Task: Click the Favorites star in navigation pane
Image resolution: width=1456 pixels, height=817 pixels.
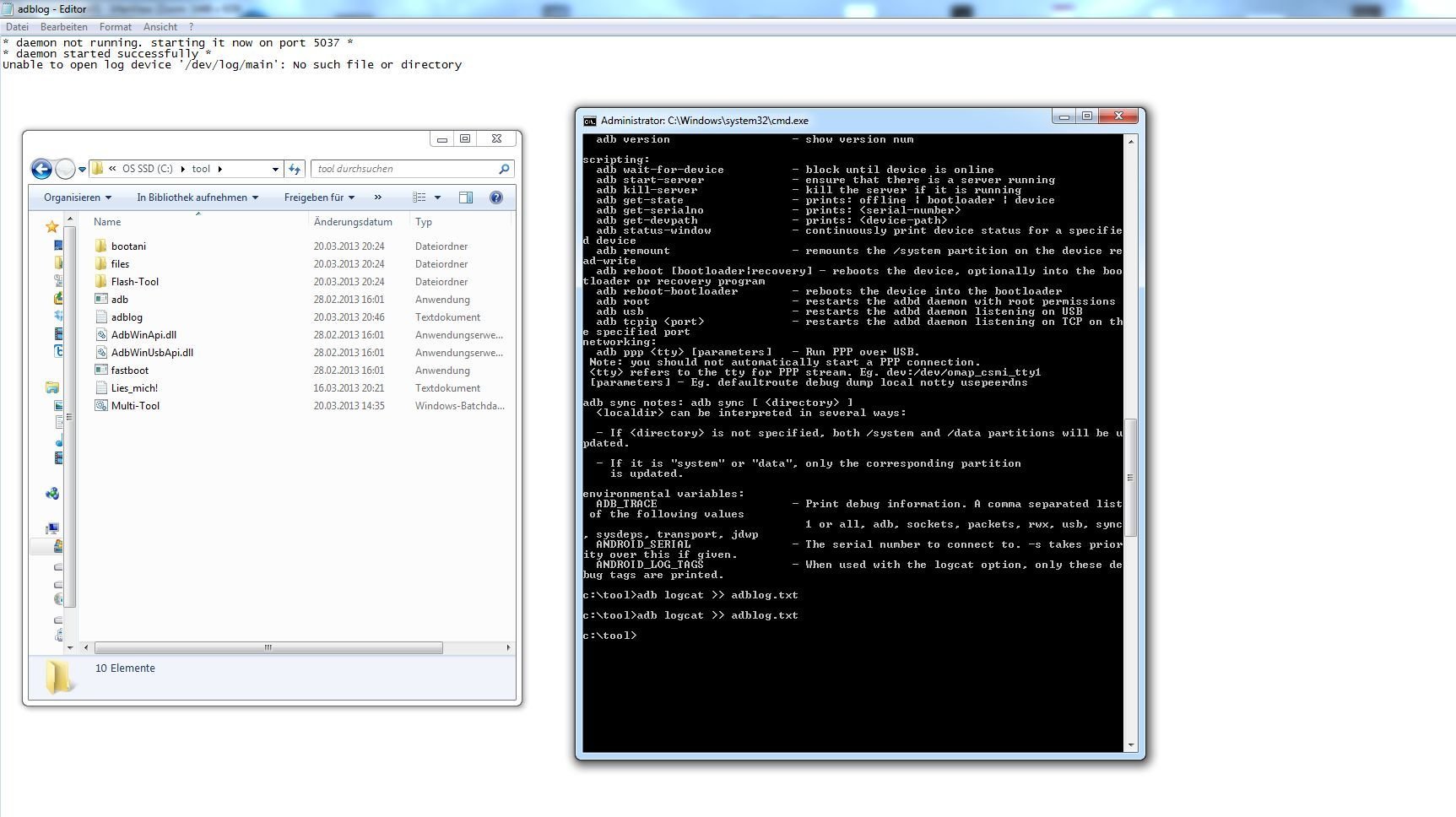Action: point(52,226)
